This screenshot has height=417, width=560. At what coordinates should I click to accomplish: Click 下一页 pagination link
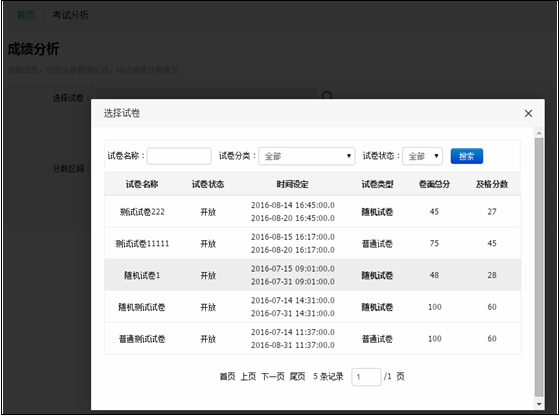(273, 377)
